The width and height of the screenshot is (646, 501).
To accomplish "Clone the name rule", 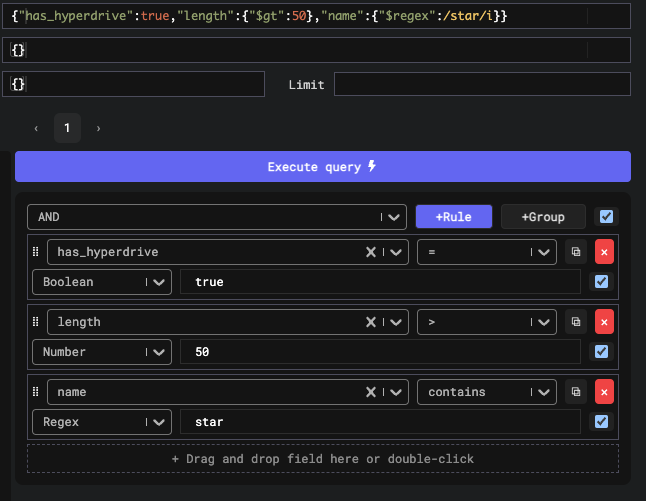I will [576, 392].
